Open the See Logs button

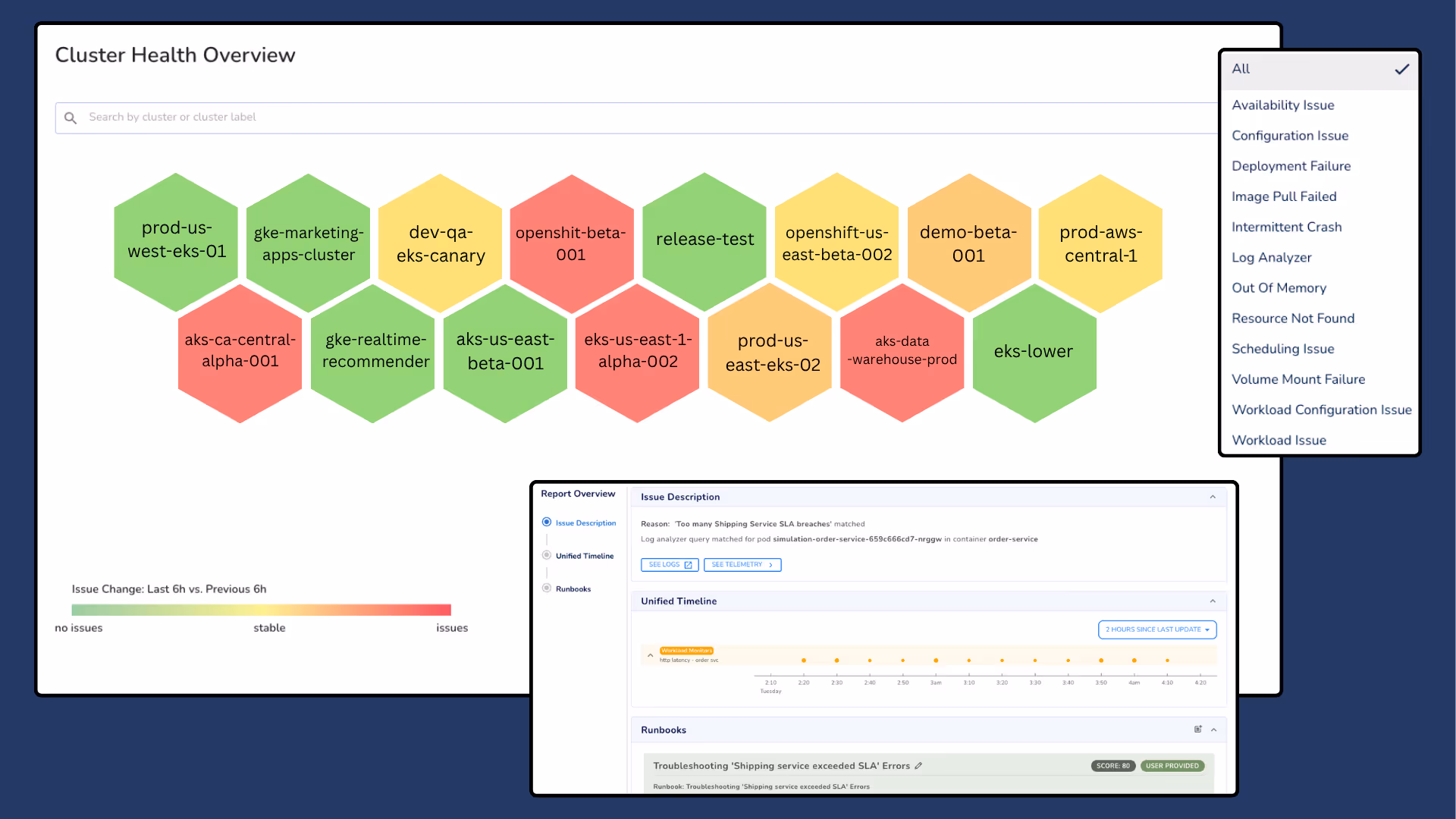[670, 565]
